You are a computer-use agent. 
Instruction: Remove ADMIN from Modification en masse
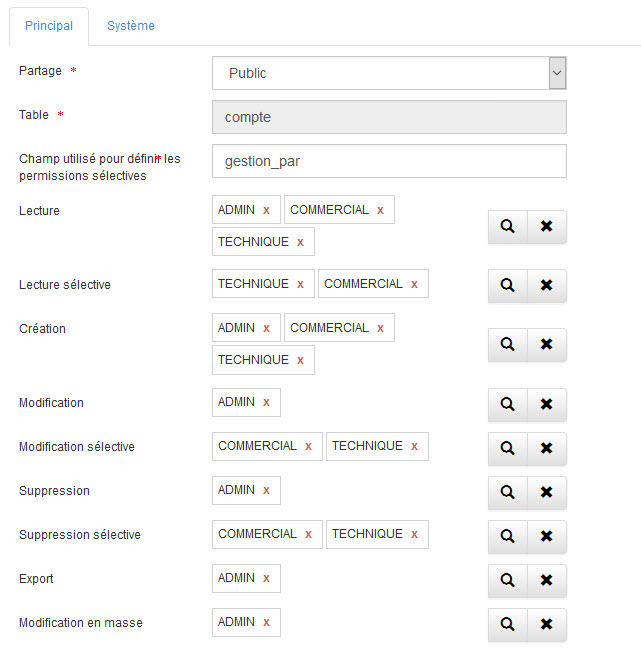(267, 622)
